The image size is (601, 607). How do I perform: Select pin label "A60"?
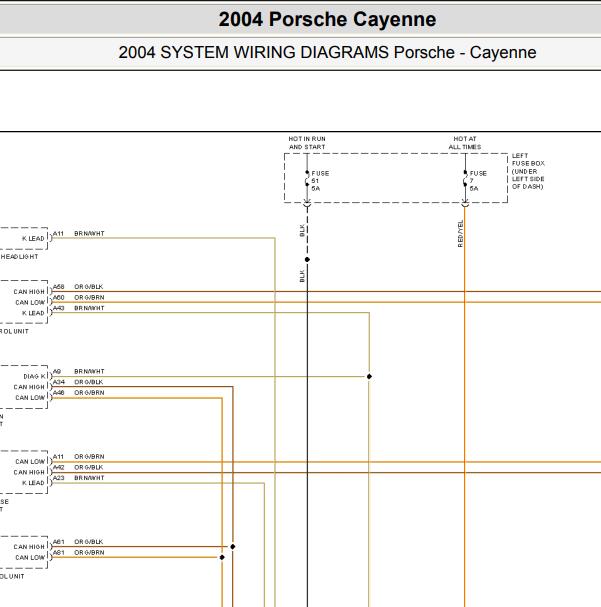click(58, 297)
